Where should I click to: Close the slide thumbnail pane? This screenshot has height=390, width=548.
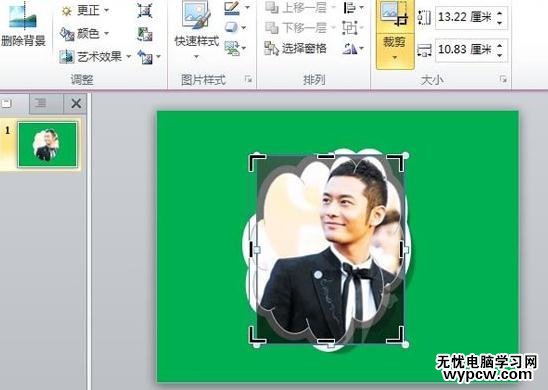76,103
